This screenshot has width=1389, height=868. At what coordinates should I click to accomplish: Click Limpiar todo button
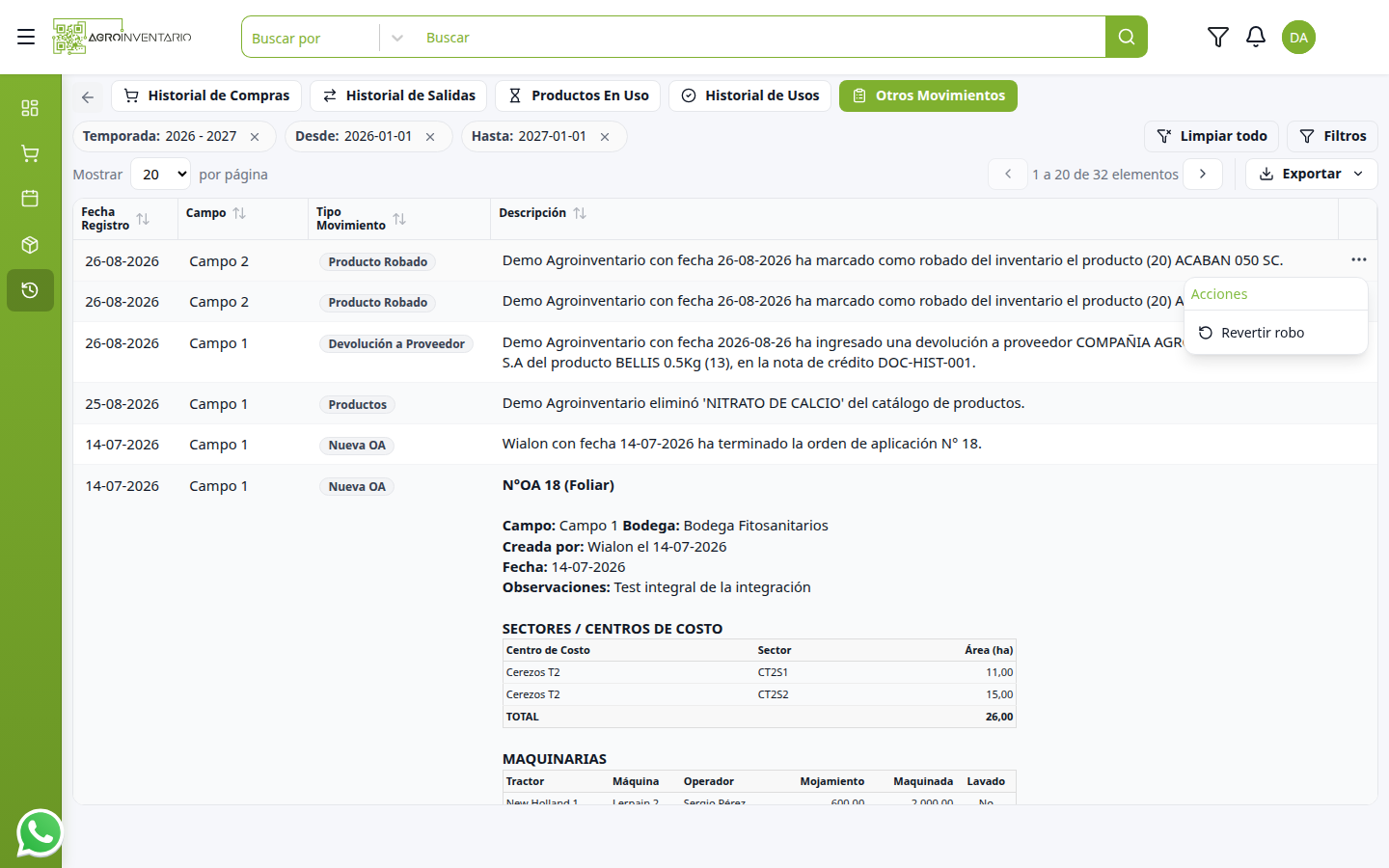point(1212,136)
